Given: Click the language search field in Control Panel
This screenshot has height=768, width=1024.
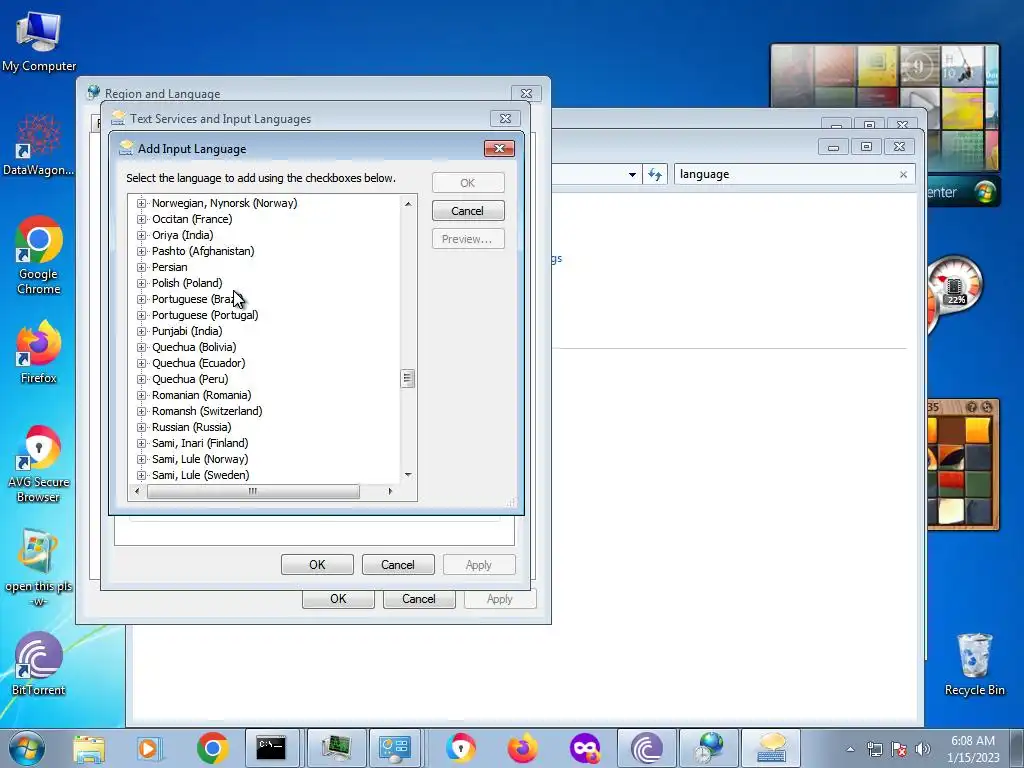Looking at the screenshot, I should click(785, 174).
